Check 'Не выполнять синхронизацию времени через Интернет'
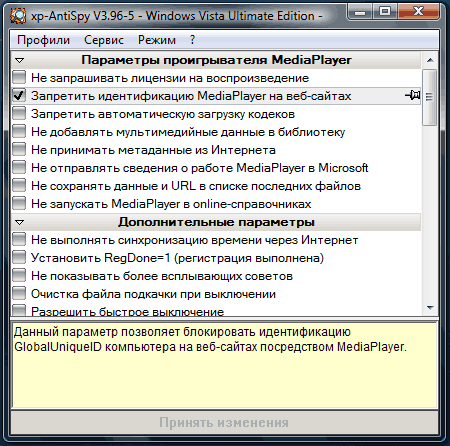The width and height of the screenshot is (450, 446). tap(19, 239)
